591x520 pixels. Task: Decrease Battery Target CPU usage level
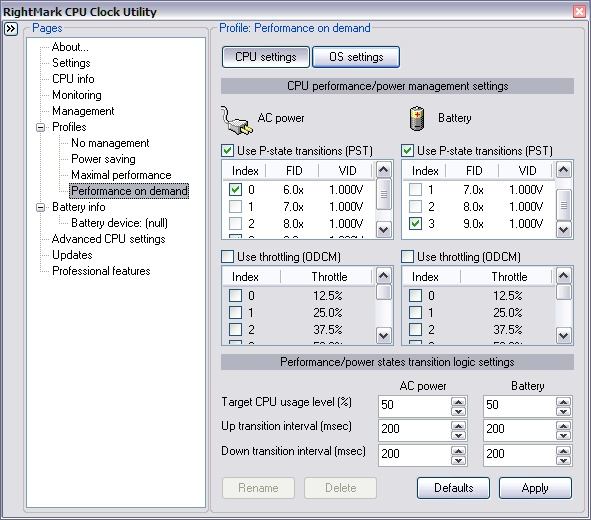click(563, 411)
